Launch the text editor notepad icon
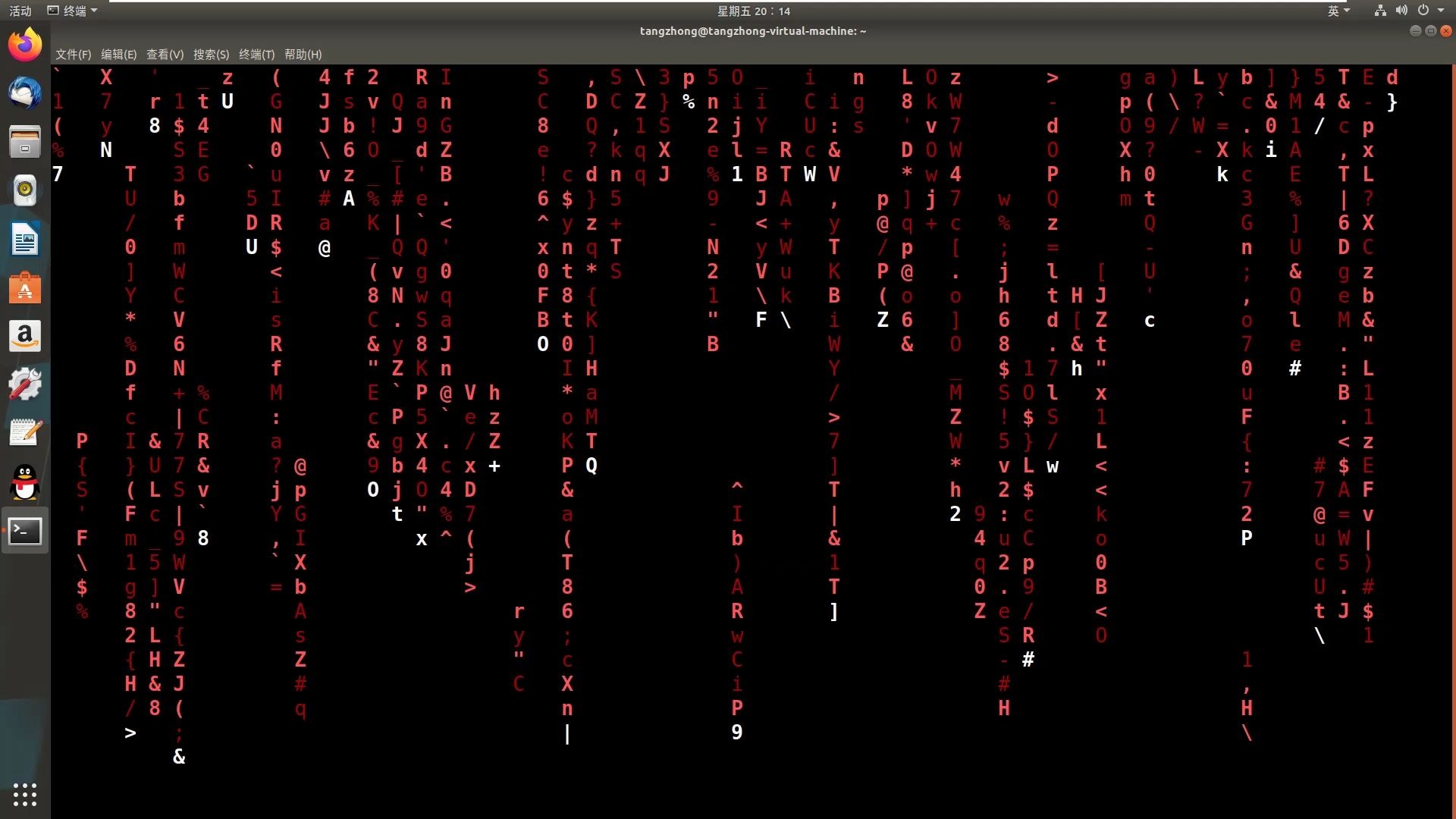 tap(25, 433)
